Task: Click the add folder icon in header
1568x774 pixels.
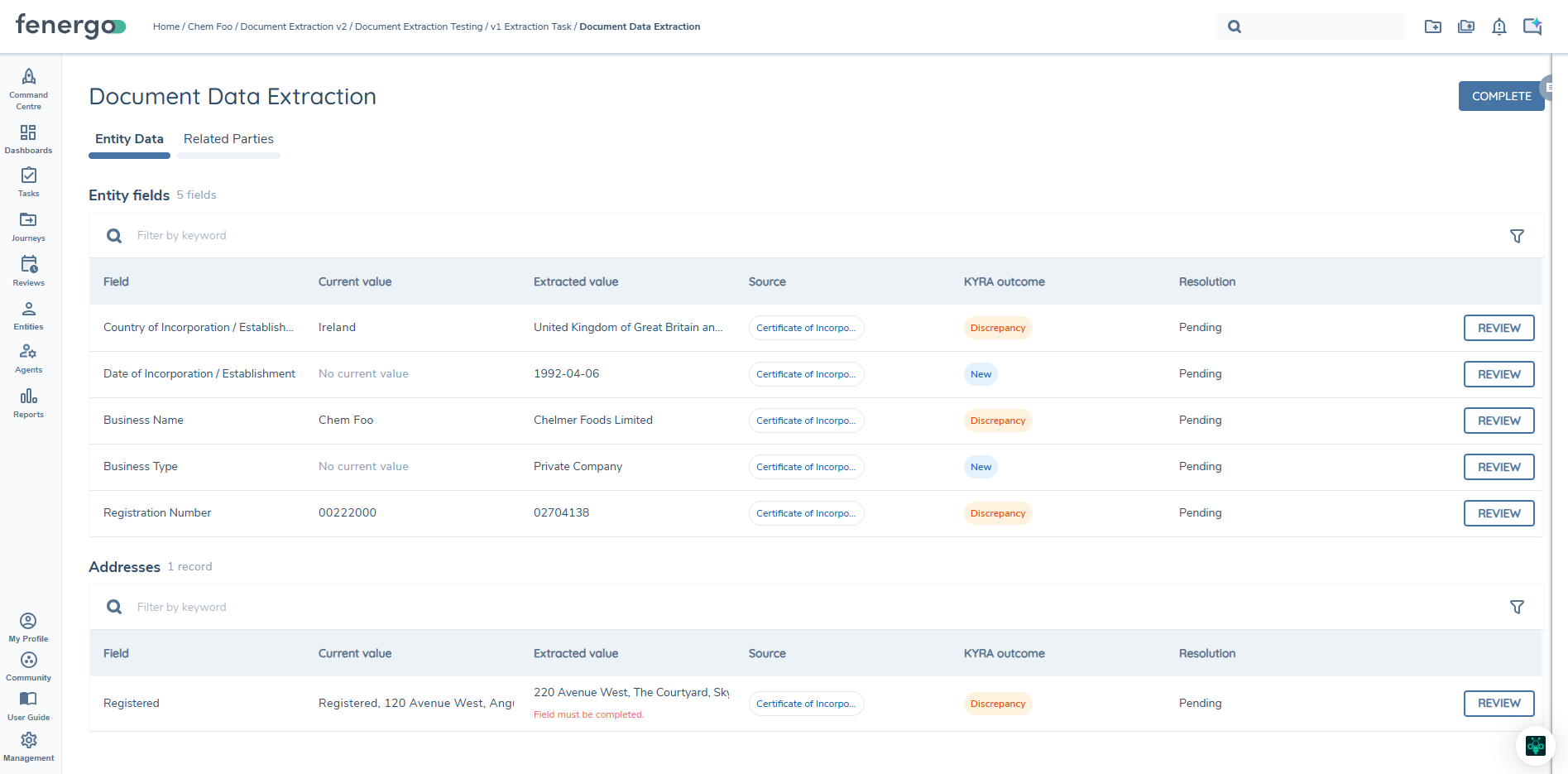Action: (1433, 26)
